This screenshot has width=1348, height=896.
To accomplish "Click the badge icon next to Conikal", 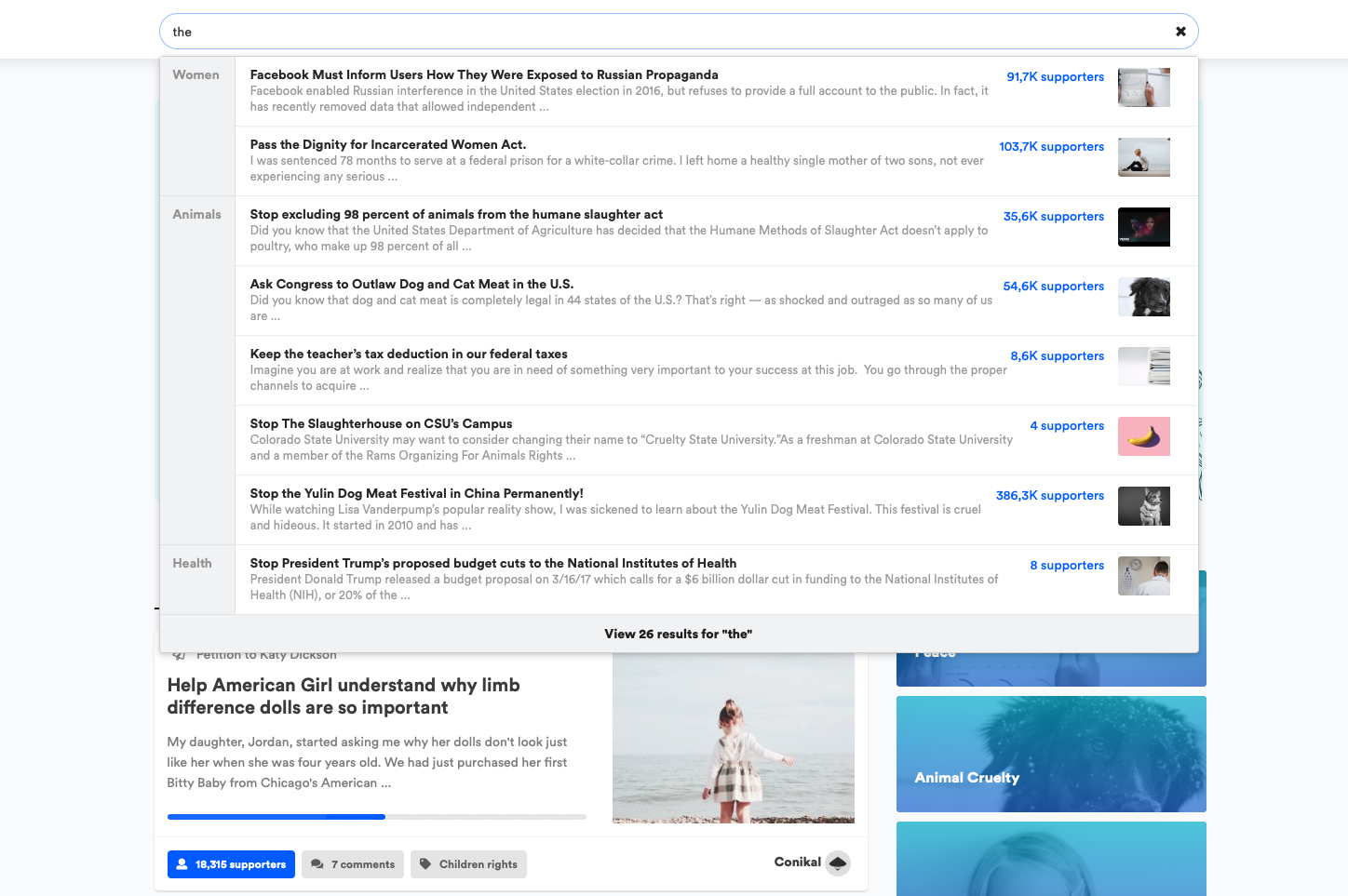I will click(837, 863).
